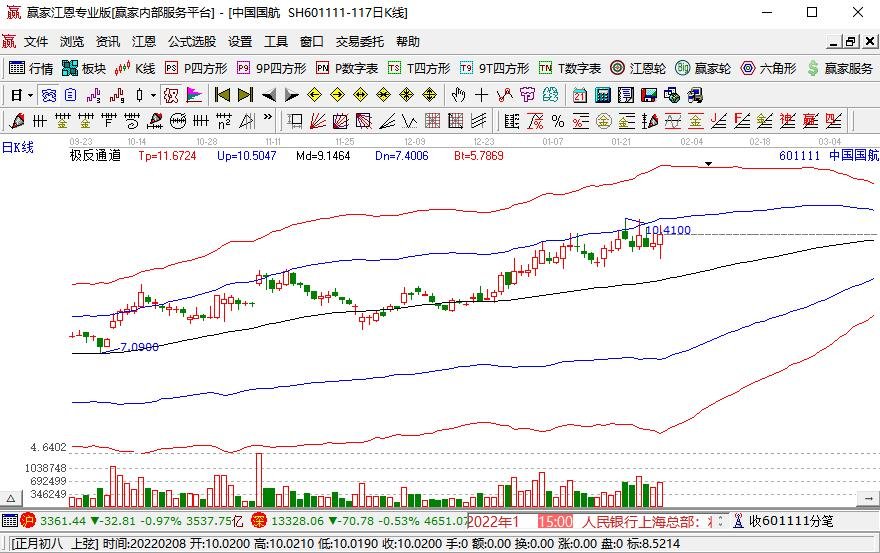Viewport: 880px width, 553px height.
Task: Select the percent % tool icon
Action: [x=558, y=121]
